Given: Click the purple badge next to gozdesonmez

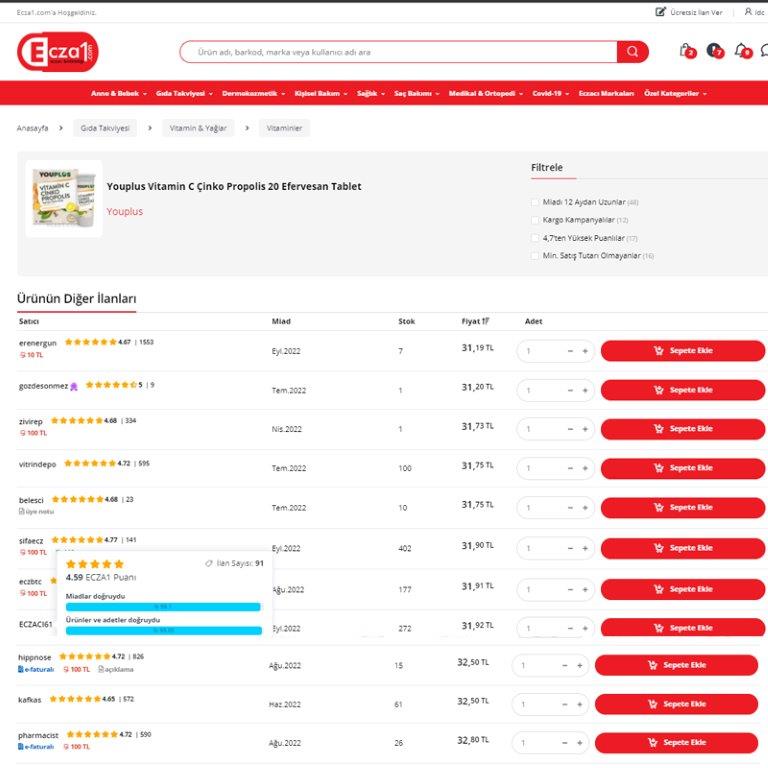Looking at the screenshot, I should 74,386.
